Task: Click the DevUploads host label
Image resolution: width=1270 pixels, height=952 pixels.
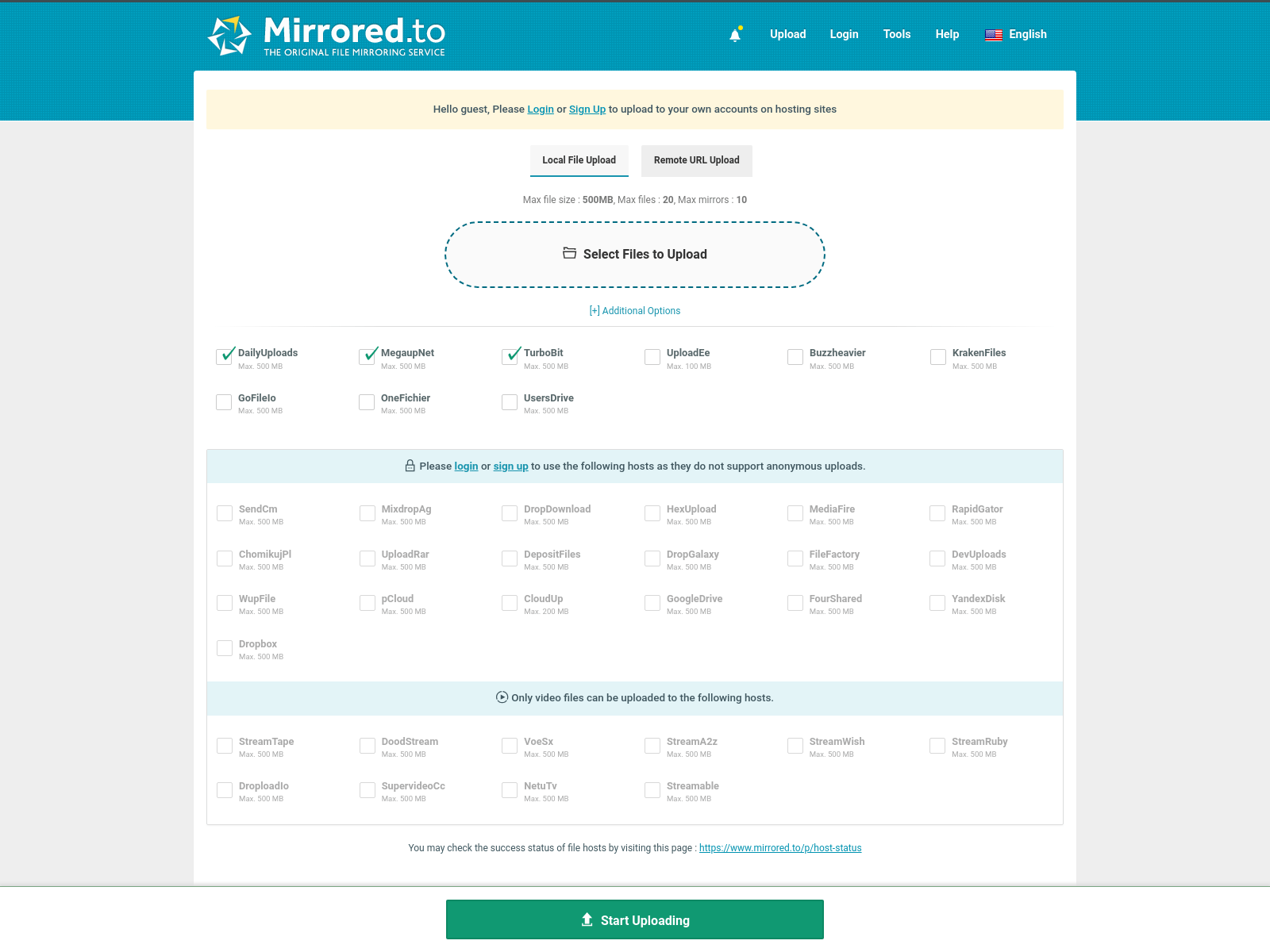Action: (979, 555)
